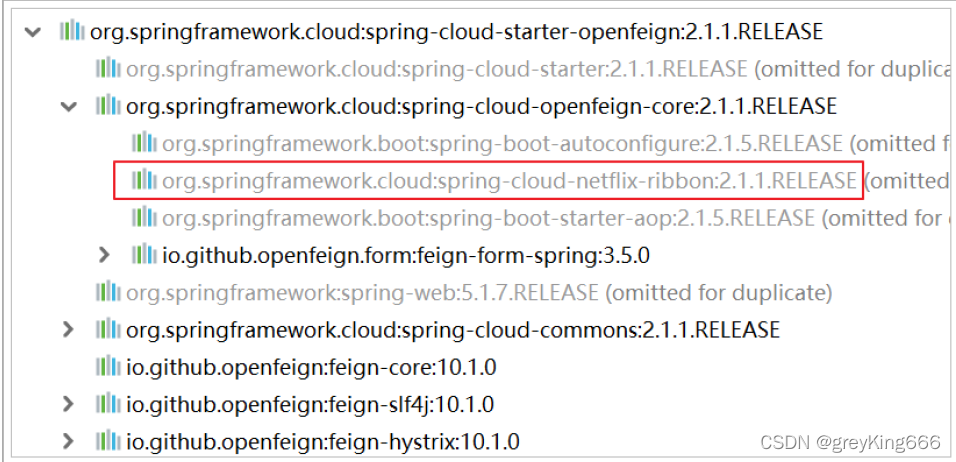Expand the feign-hystrix:10.1.0 node

click(68, 441)
